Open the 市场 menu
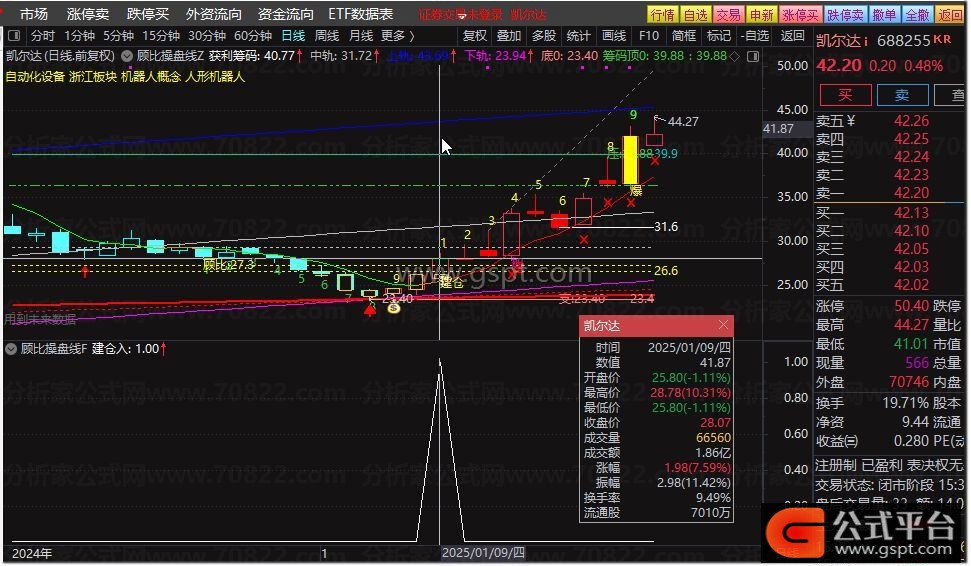 coord(33,14)
